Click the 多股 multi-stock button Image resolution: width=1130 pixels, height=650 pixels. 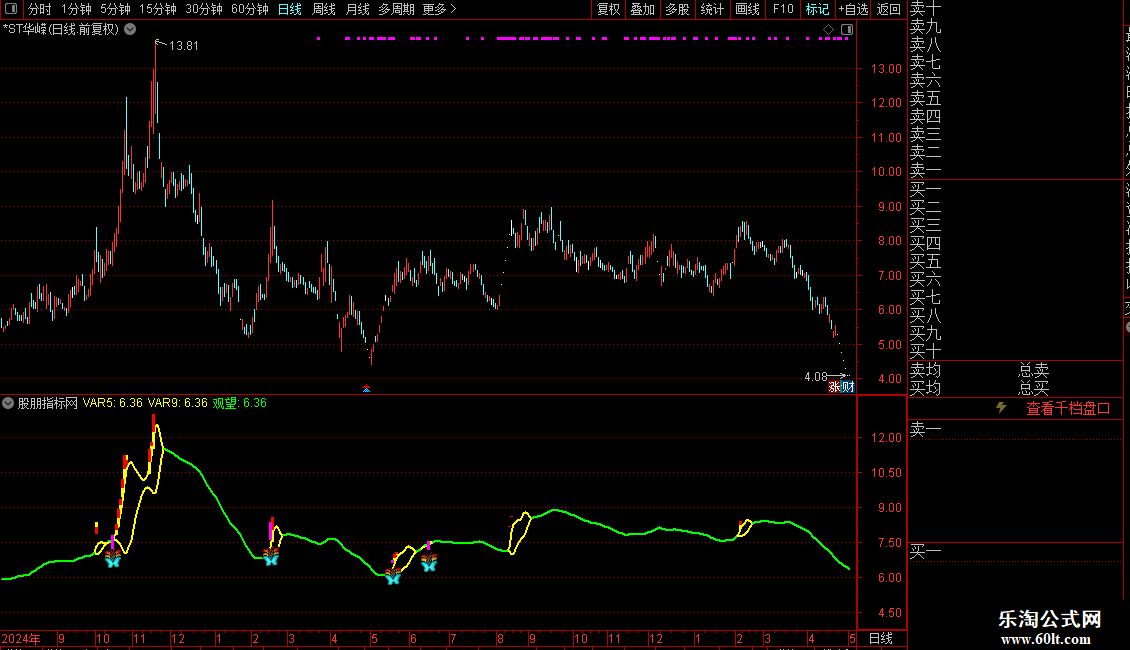677,9
